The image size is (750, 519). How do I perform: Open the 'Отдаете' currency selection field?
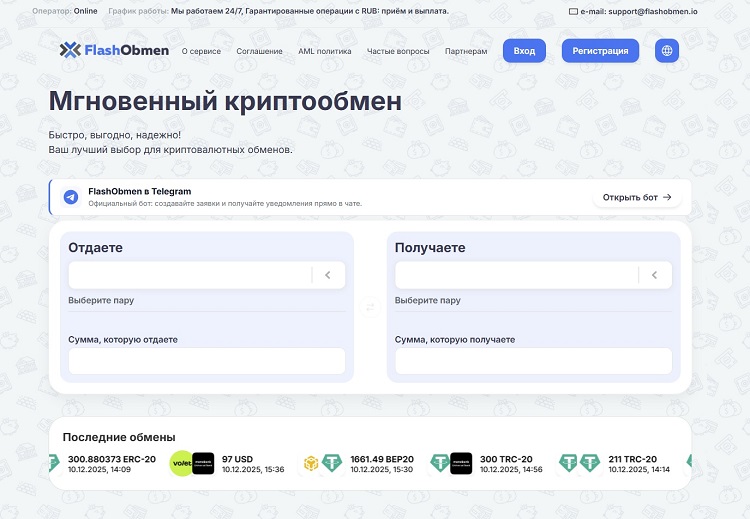coord(190,275)
